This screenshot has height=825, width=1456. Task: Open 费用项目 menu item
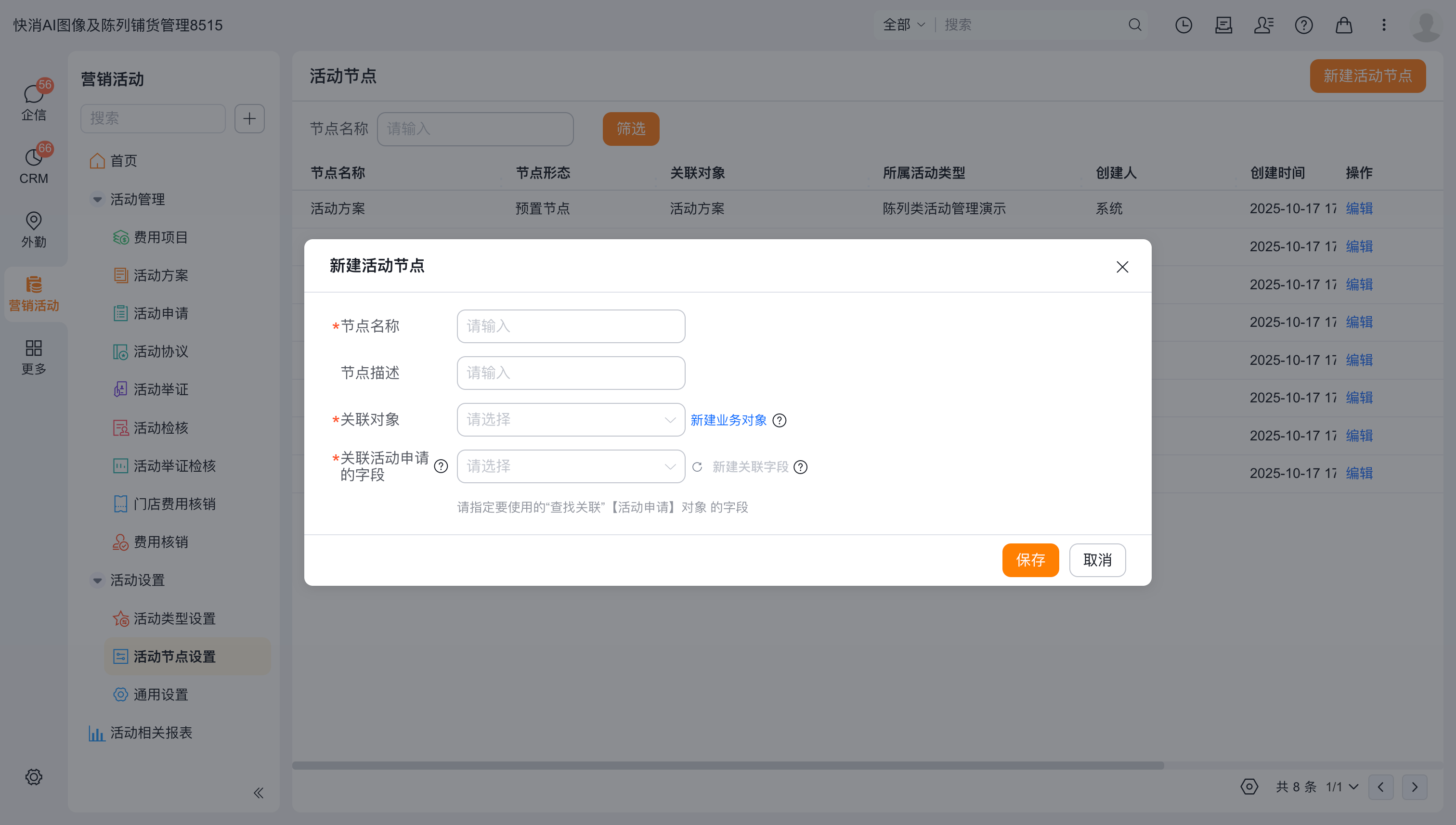click(150, 237)
